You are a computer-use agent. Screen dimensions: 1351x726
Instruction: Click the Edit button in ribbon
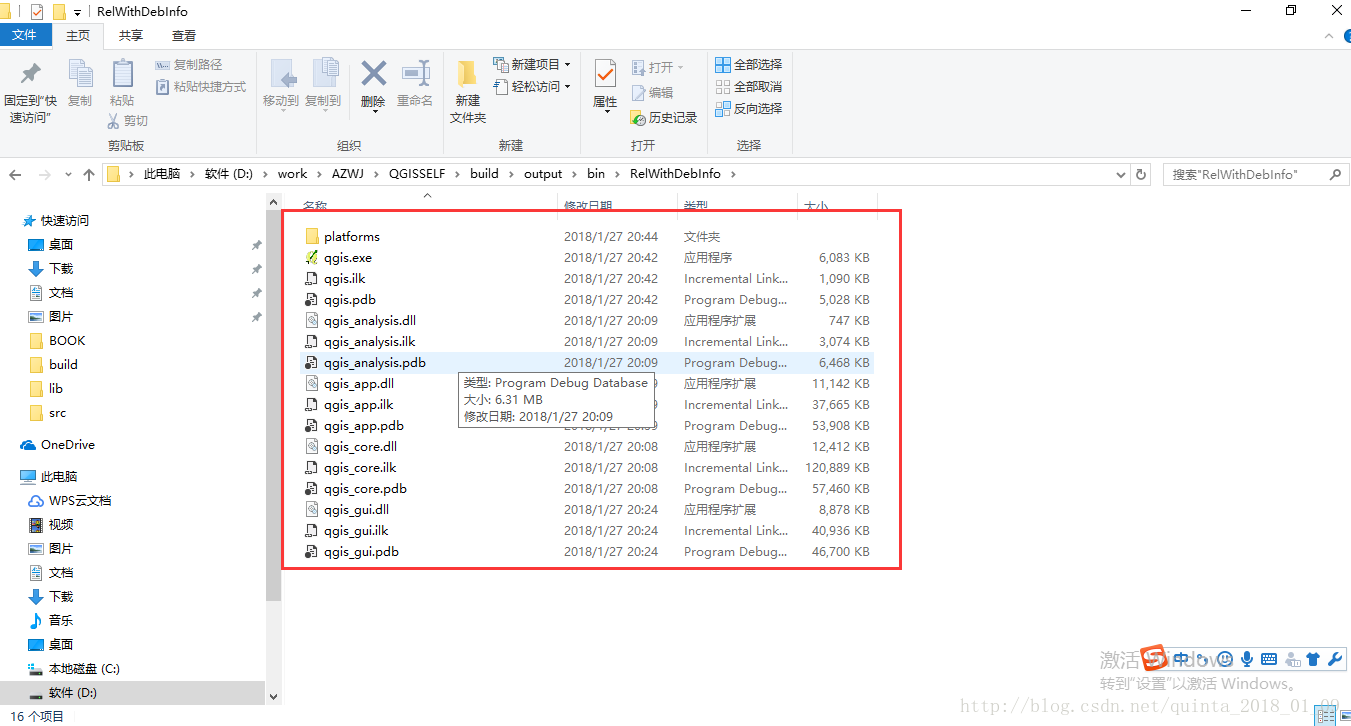(x=652, y=92)
